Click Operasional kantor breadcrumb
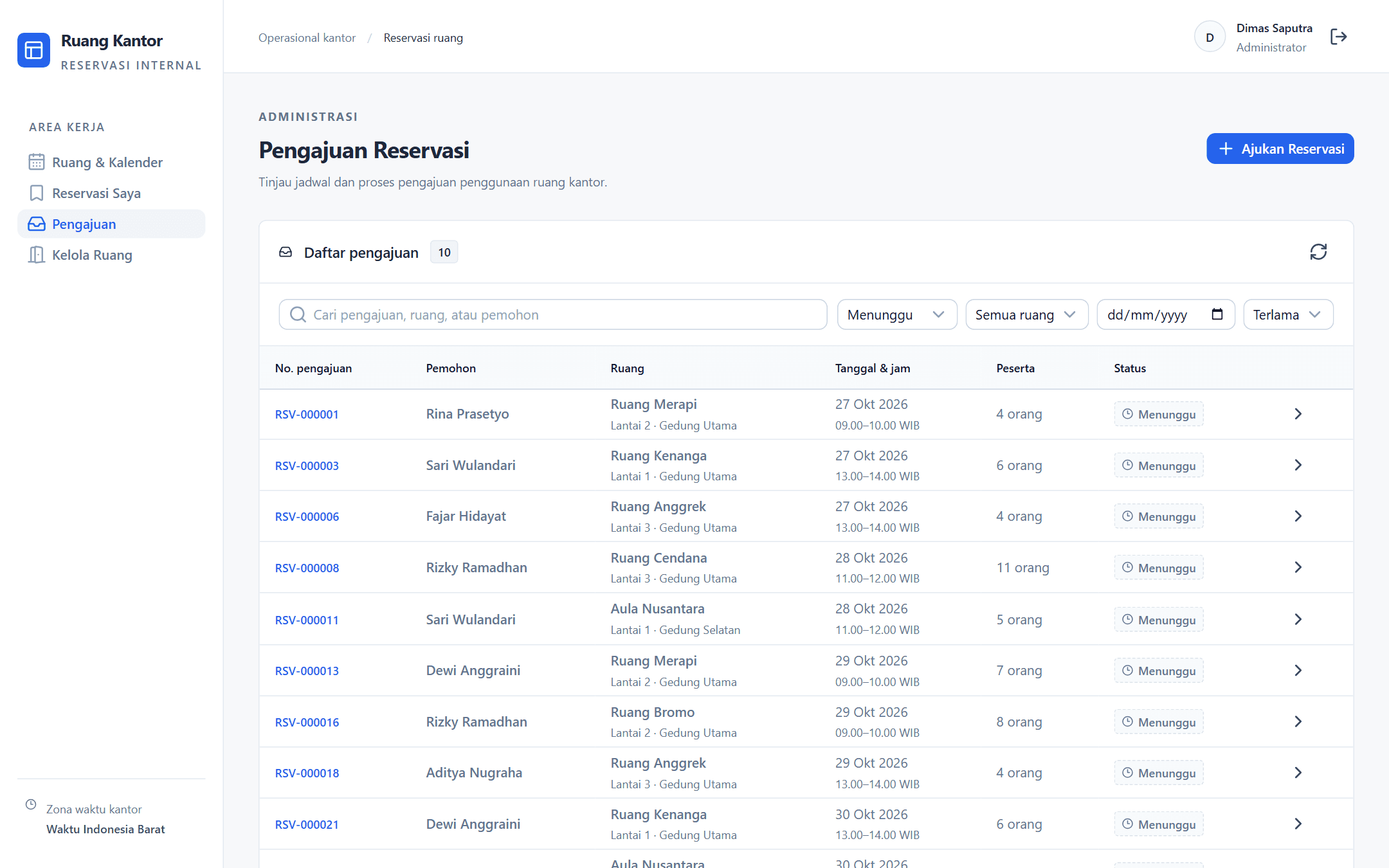The width and height of the screenshot is (1389, 868). click(307, 38)
